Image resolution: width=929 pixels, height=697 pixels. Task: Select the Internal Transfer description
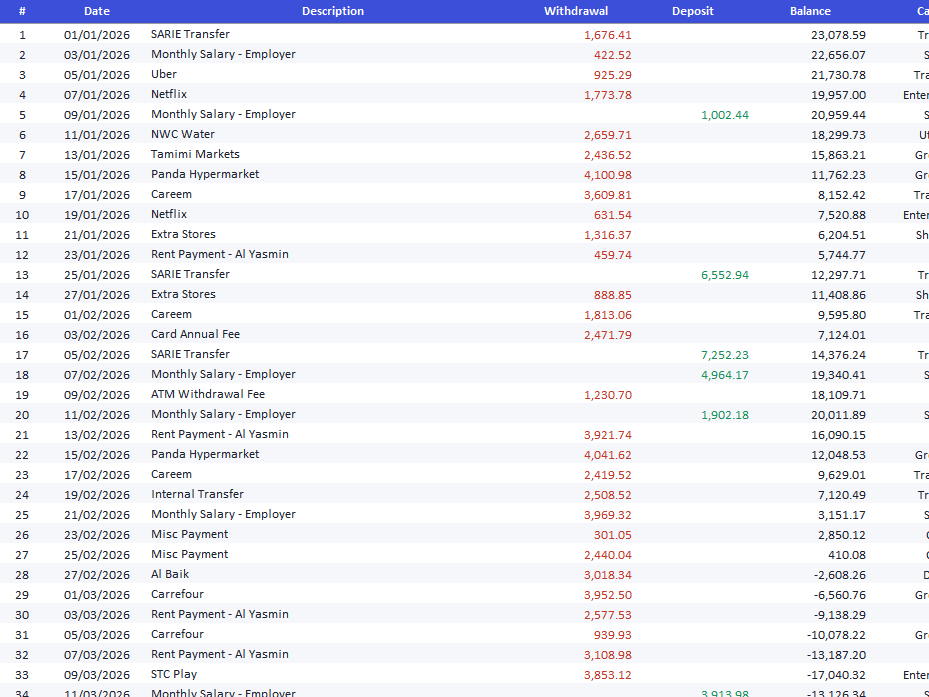click(197, 494)
